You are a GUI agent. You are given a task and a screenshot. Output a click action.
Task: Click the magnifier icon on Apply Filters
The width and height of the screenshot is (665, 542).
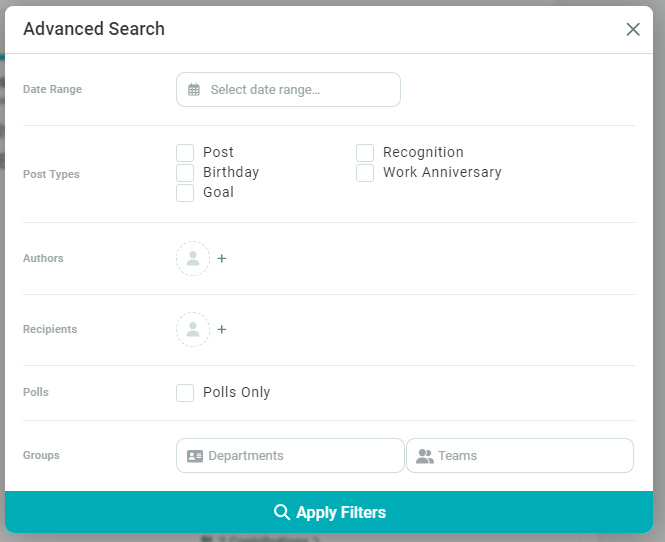282,513
